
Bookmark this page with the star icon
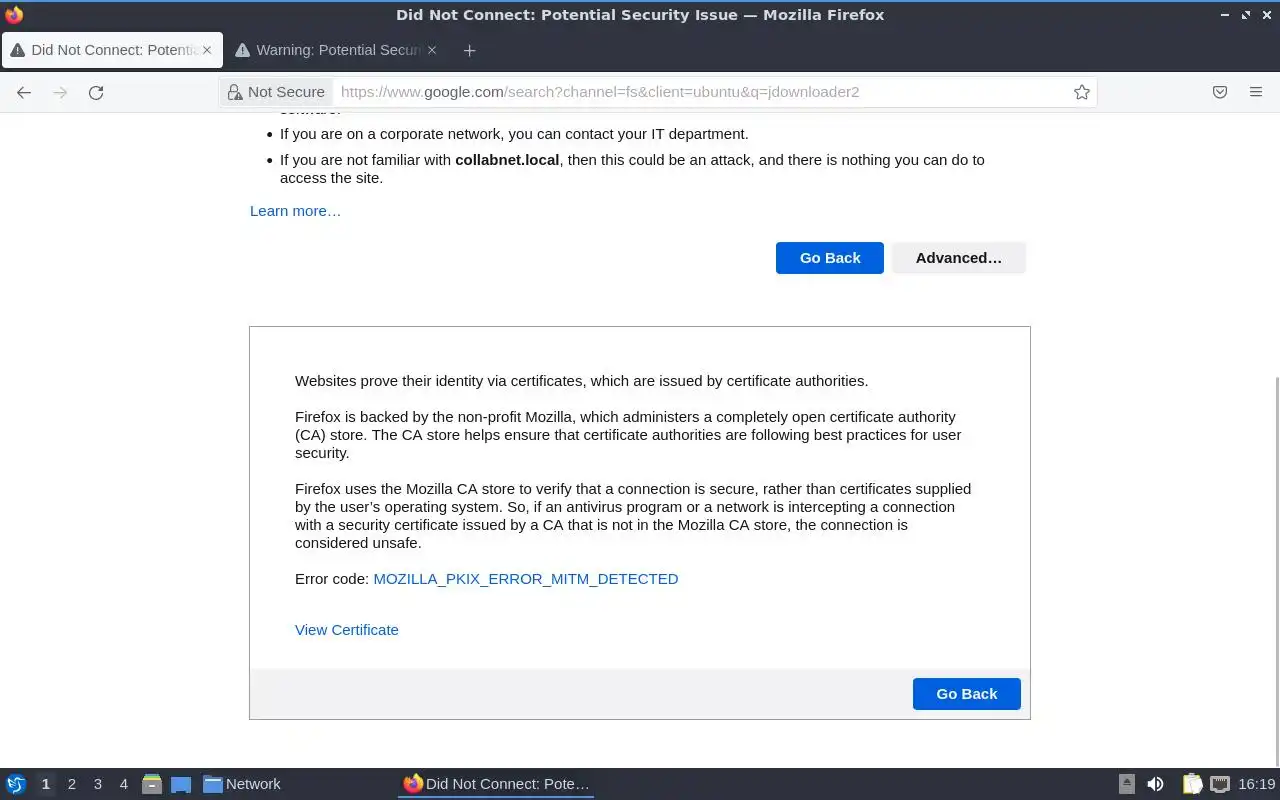pyautogui.click(x=1081, y=92)
